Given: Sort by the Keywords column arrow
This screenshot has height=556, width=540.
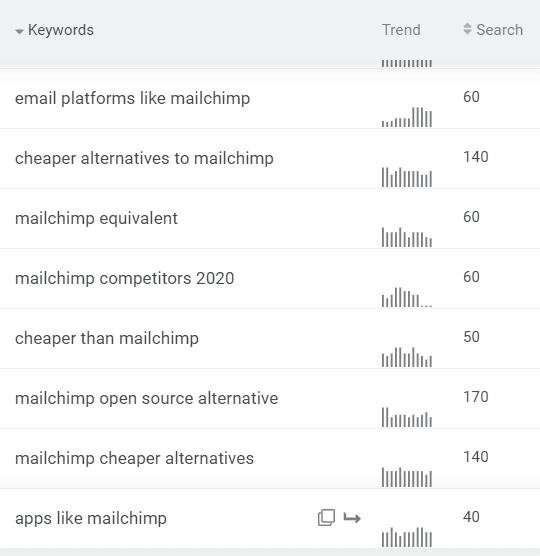Looking at the screenshot, I should pyautogui.click(x=19, y=32).
